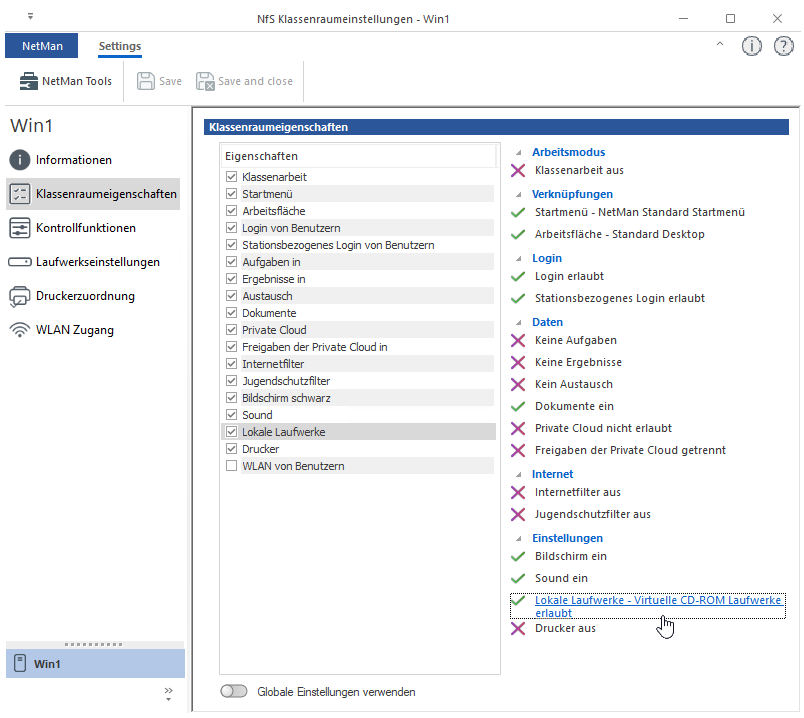
Task: Click the NetMan Tools label
Action: click(x=77, y=81)
